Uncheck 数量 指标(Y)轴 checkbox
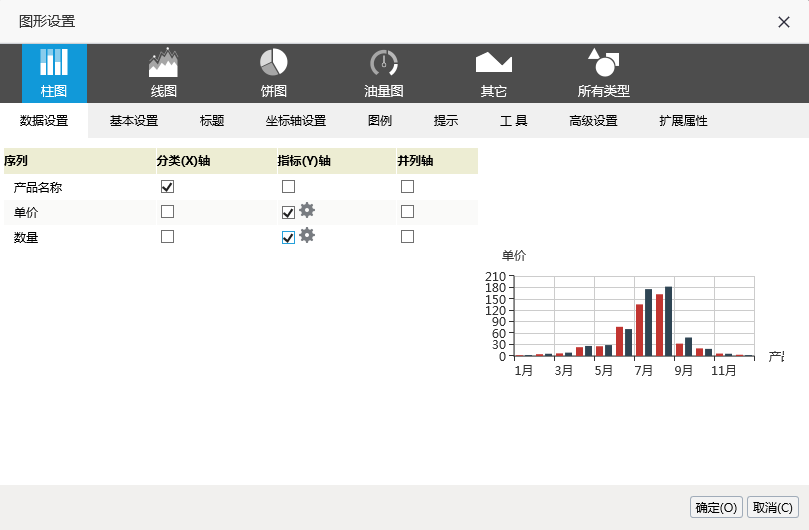The height and width of the screenshot is (530, 809). pyautogui.click(x=288, y=237)
